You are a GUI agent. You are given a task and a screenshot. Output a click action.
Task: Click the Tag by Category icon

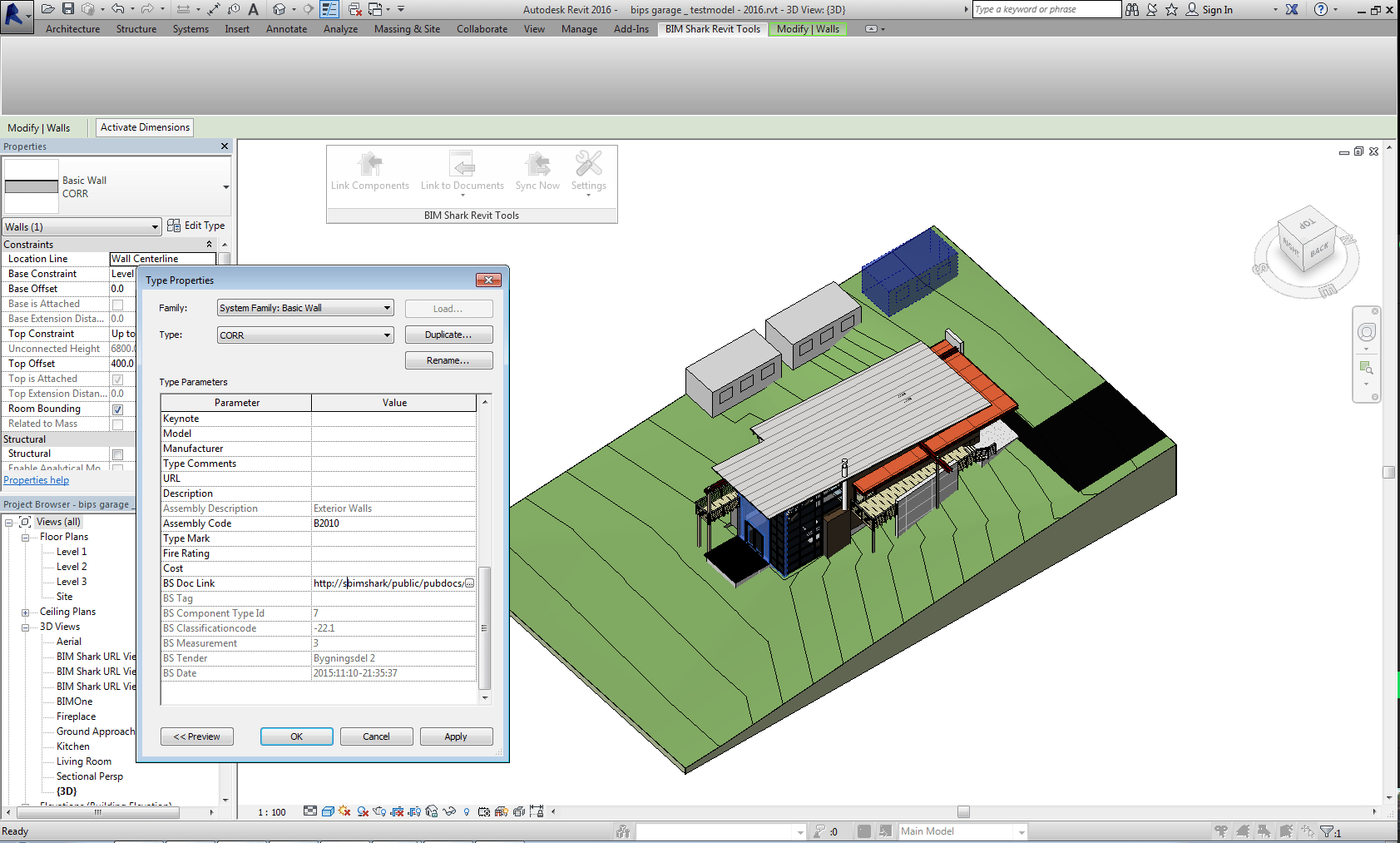(234, 9)
